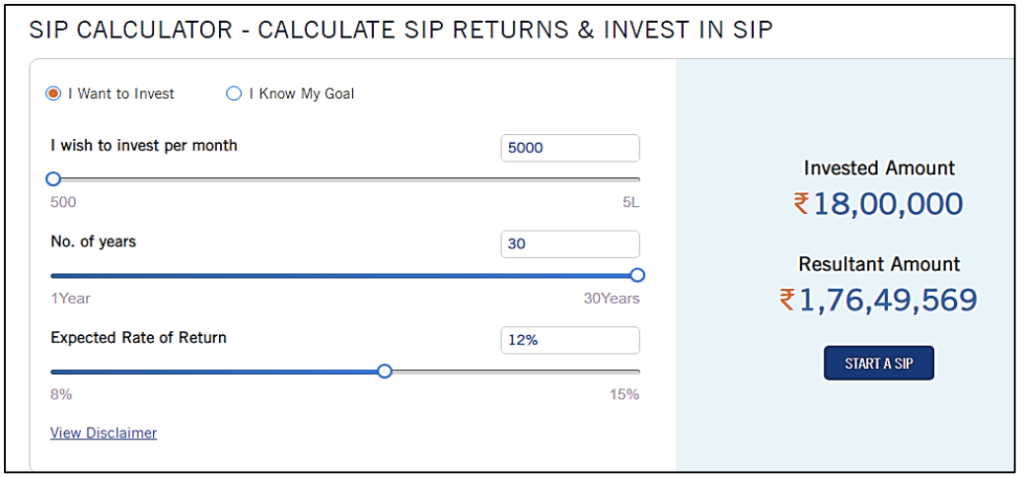The width and height of the screenshot is (1024, 477).
Task: Click the monthly investment slider handle
Action: (54, 179)
